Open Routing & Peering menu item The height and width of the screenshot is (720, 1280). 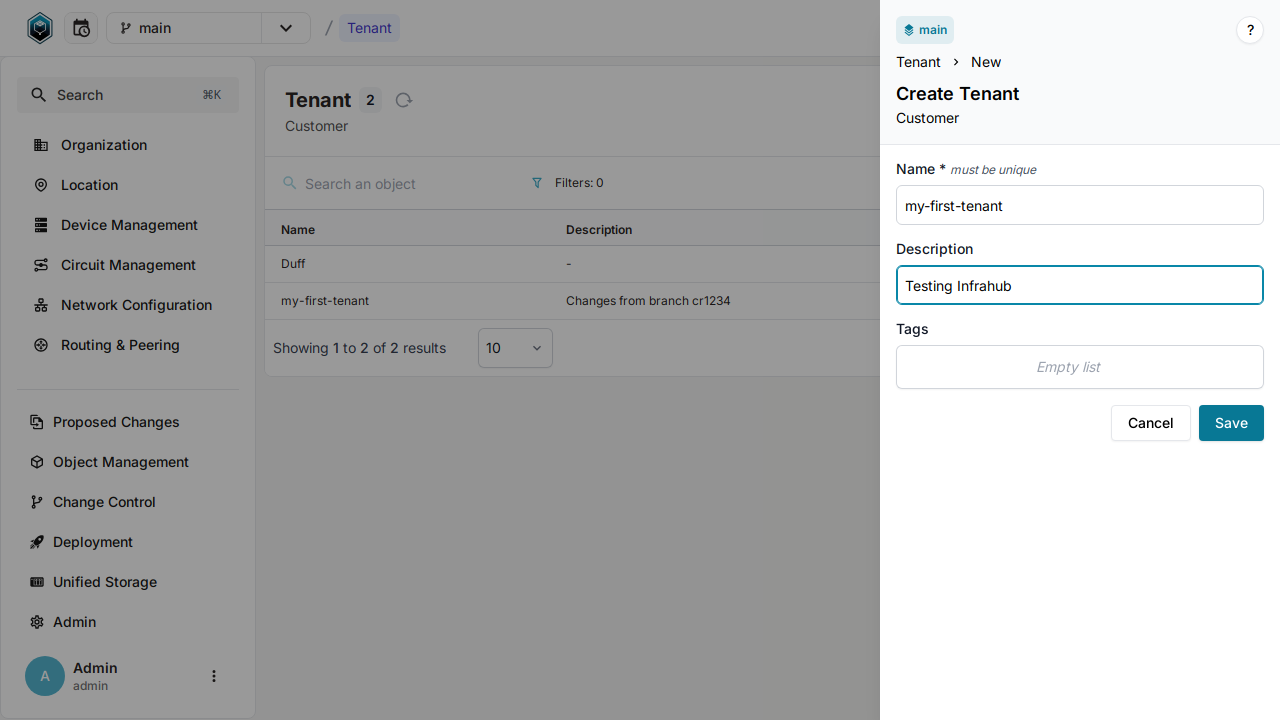pos(120,345)
